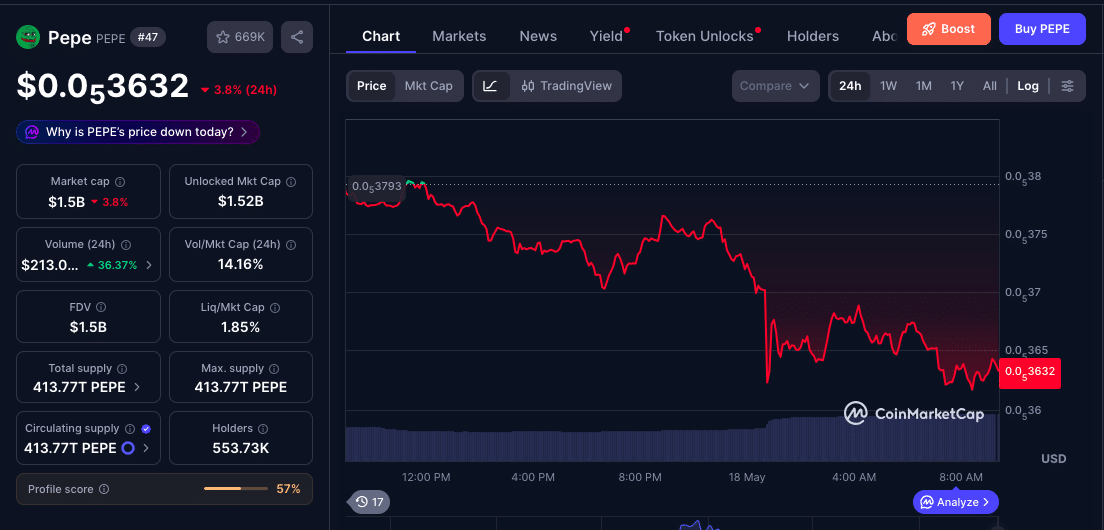The width and height of the screenshot is (1104, 530).
Task: Click the Liq/Mkt Cap info icon
Action: [275, 308]
